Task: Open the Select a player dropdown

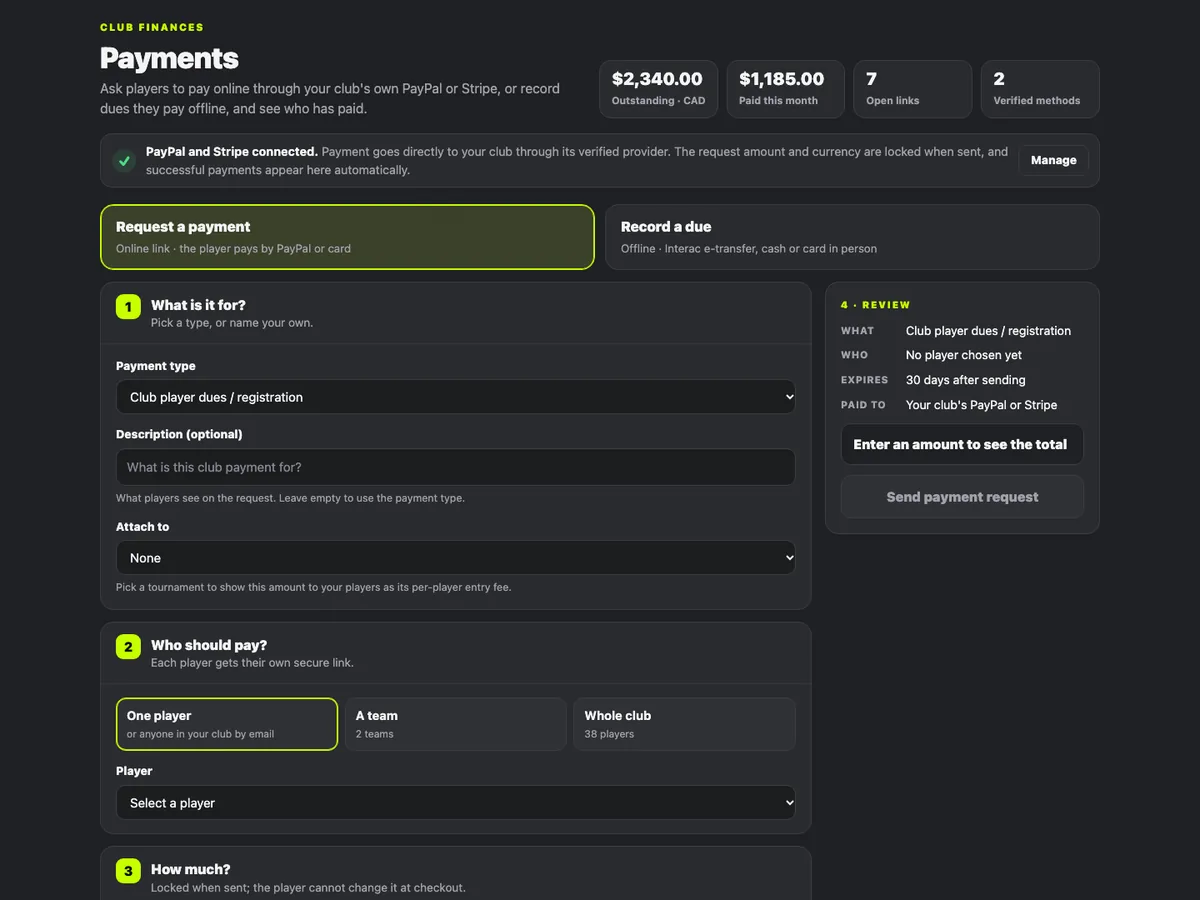Action: 456,803
